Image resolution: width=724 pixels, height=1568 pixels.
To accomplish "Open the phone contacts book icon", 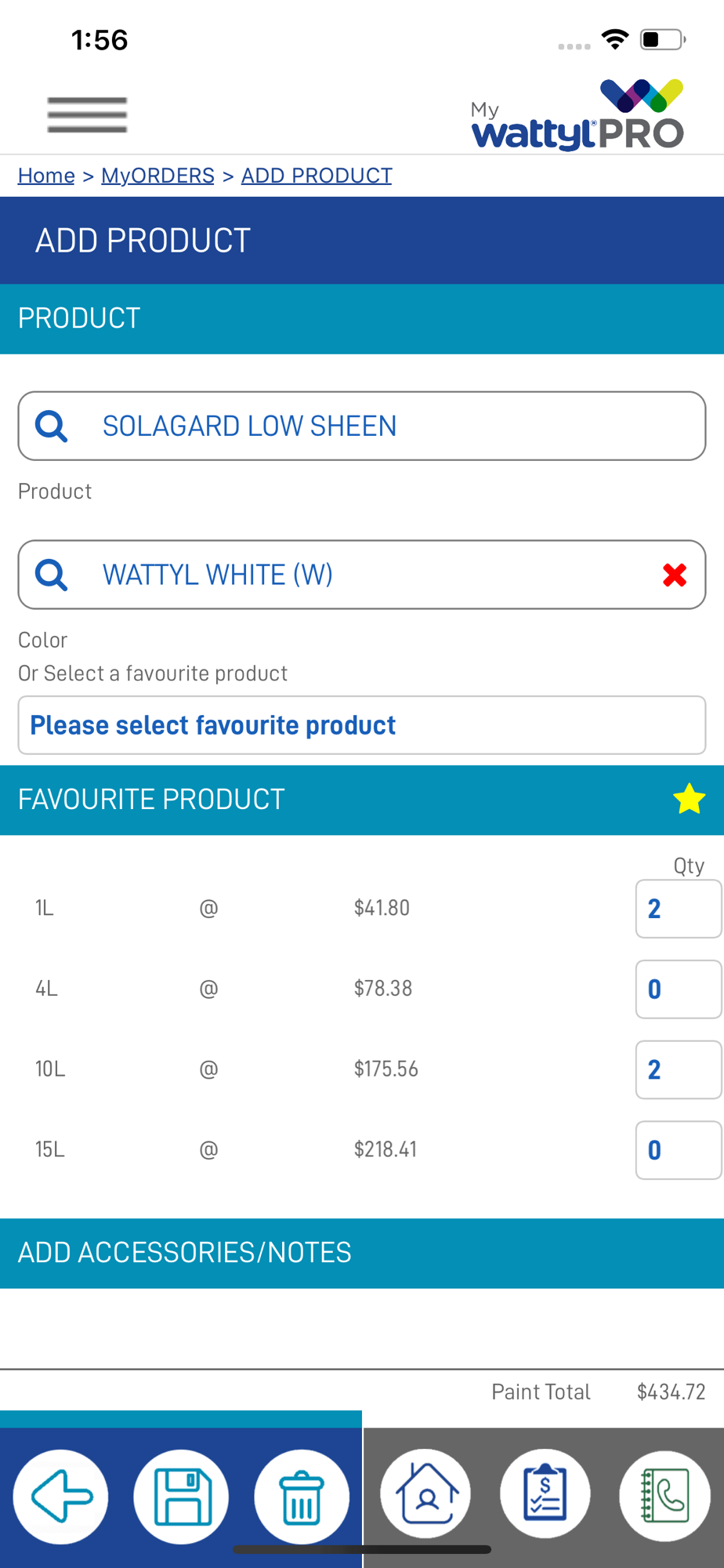I will click(665, 1495).
